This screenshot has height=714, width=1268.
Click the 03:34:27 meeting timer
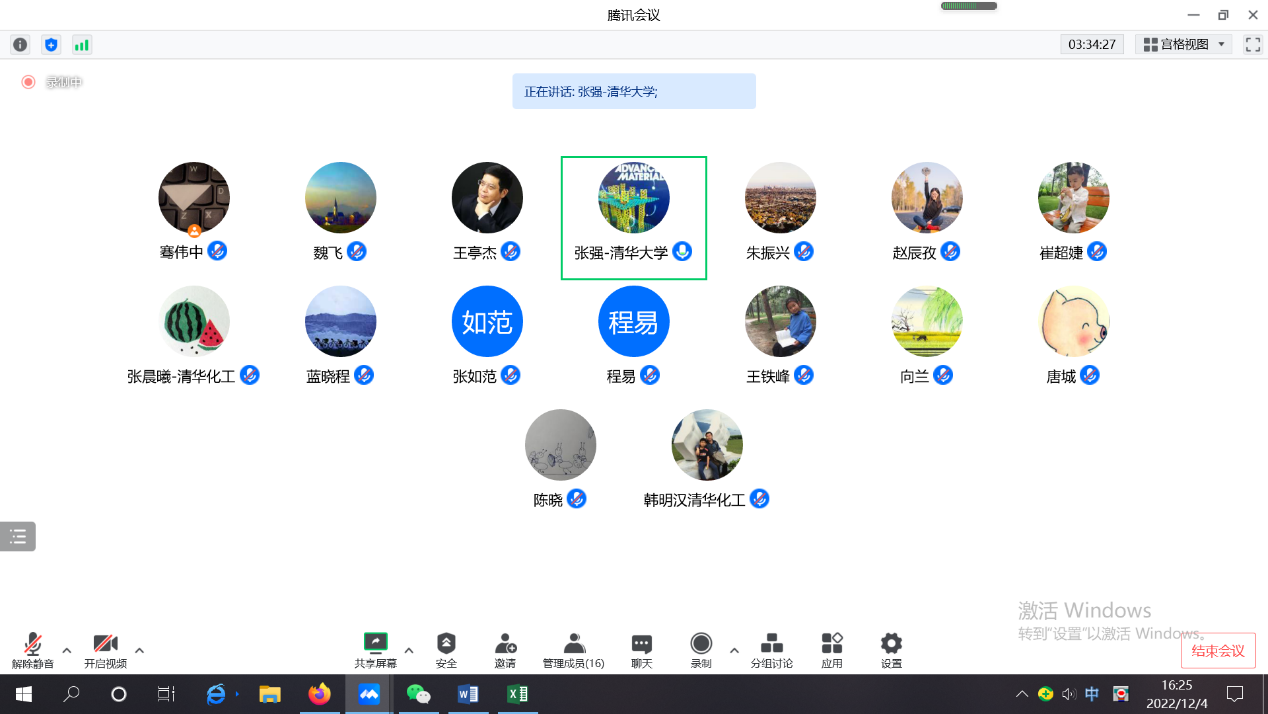[x=1092, y=45]
